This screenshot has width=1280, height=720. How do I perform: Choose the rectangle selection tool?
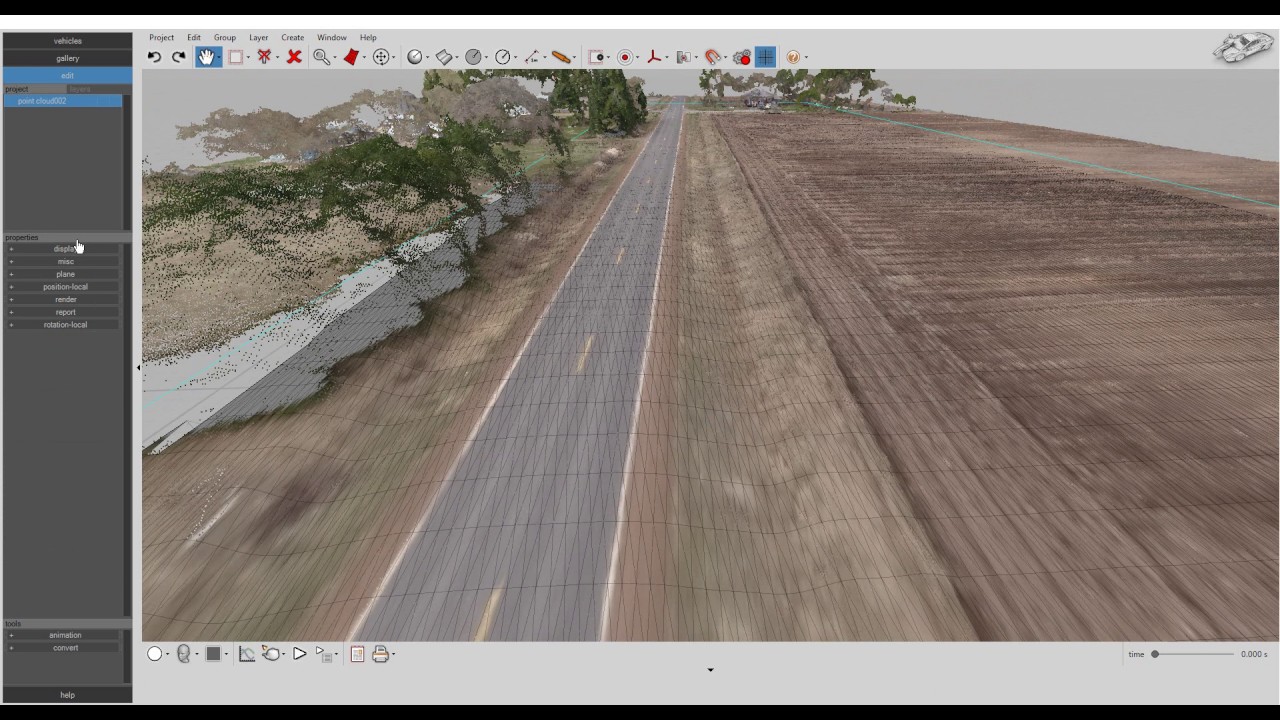[x=235, y=57]
